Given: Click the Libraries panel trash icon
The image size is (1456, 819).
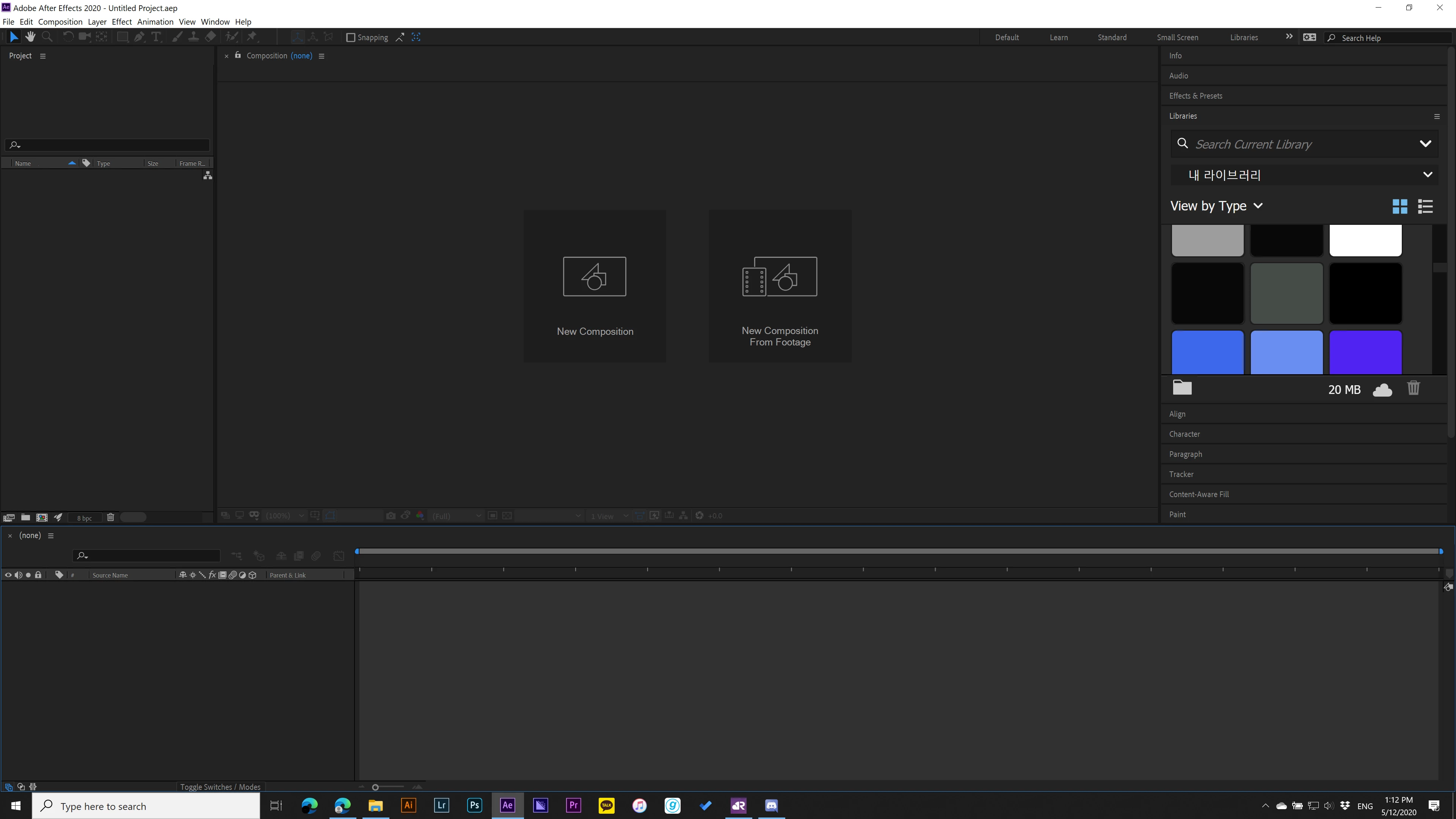Looking at the screenshot, I should [x=1413, y=388].
